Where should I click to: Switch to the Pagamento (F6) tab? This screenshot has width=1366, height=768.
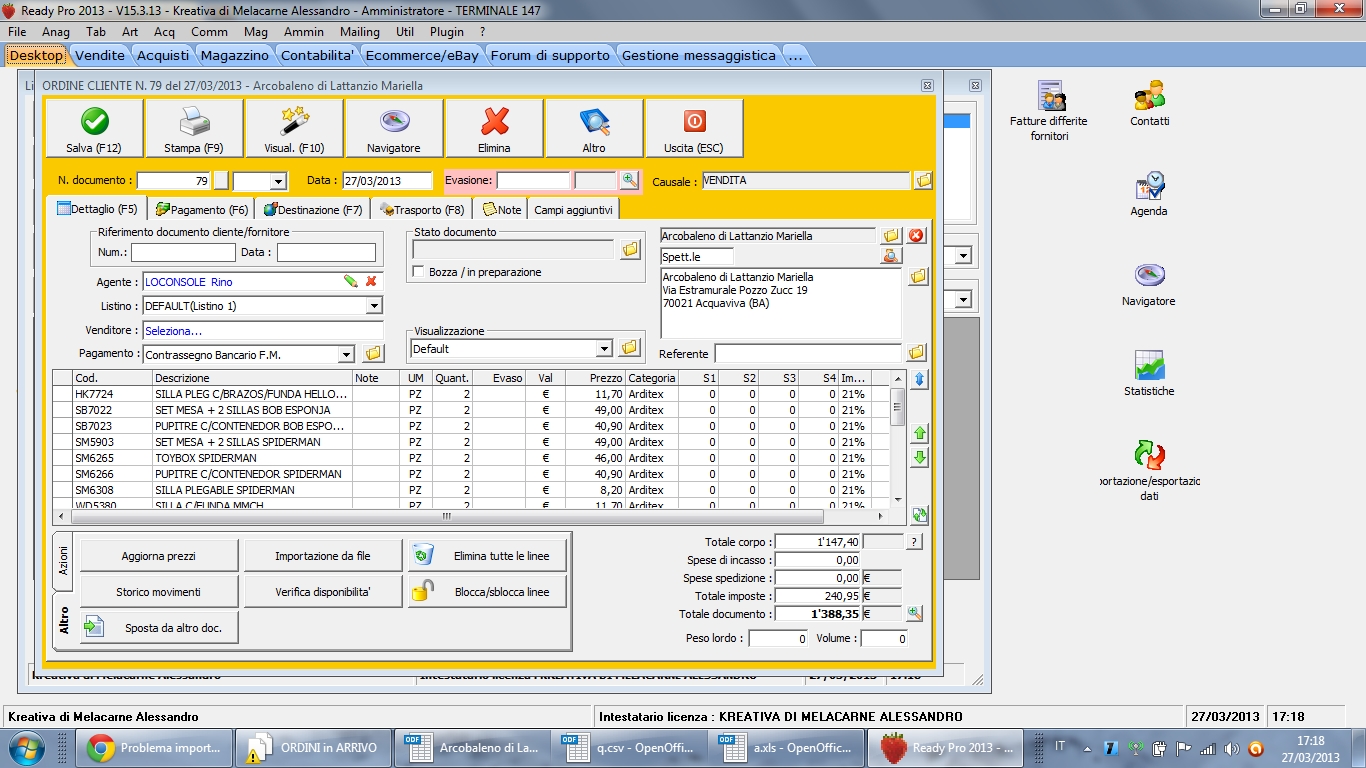[x=202, y=210]
